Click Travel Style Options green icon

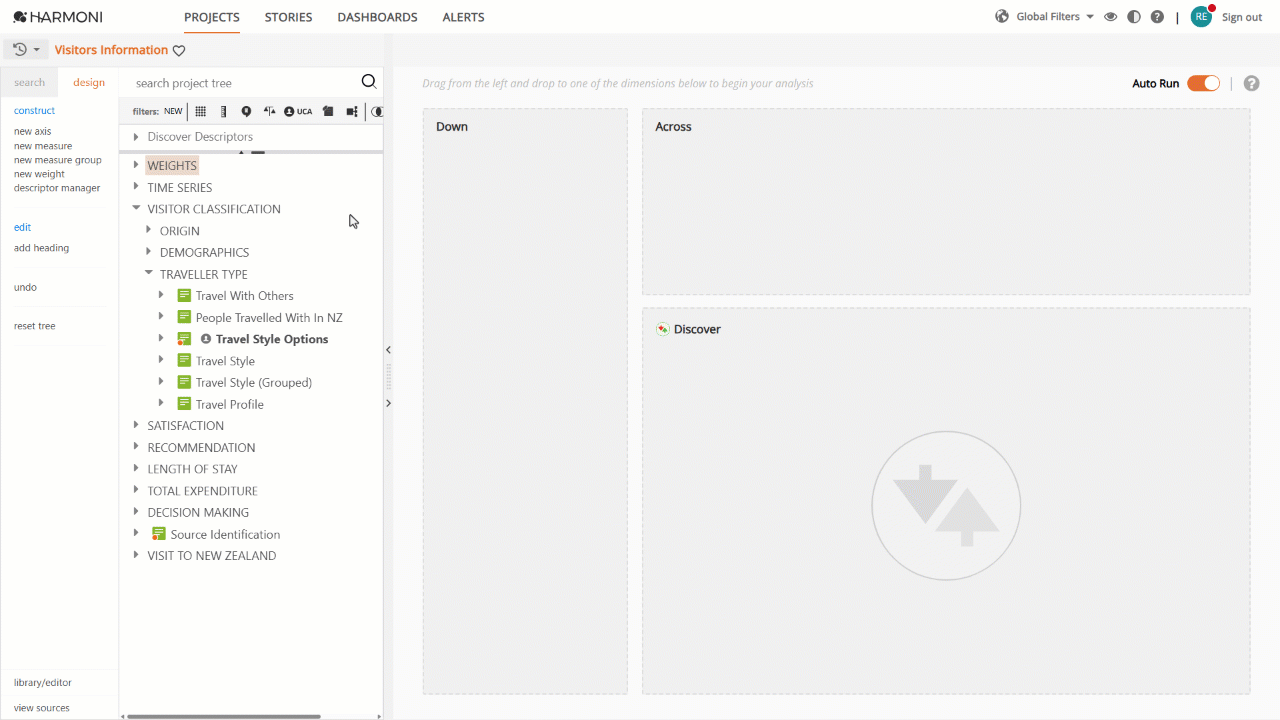(x=184, y=339)
